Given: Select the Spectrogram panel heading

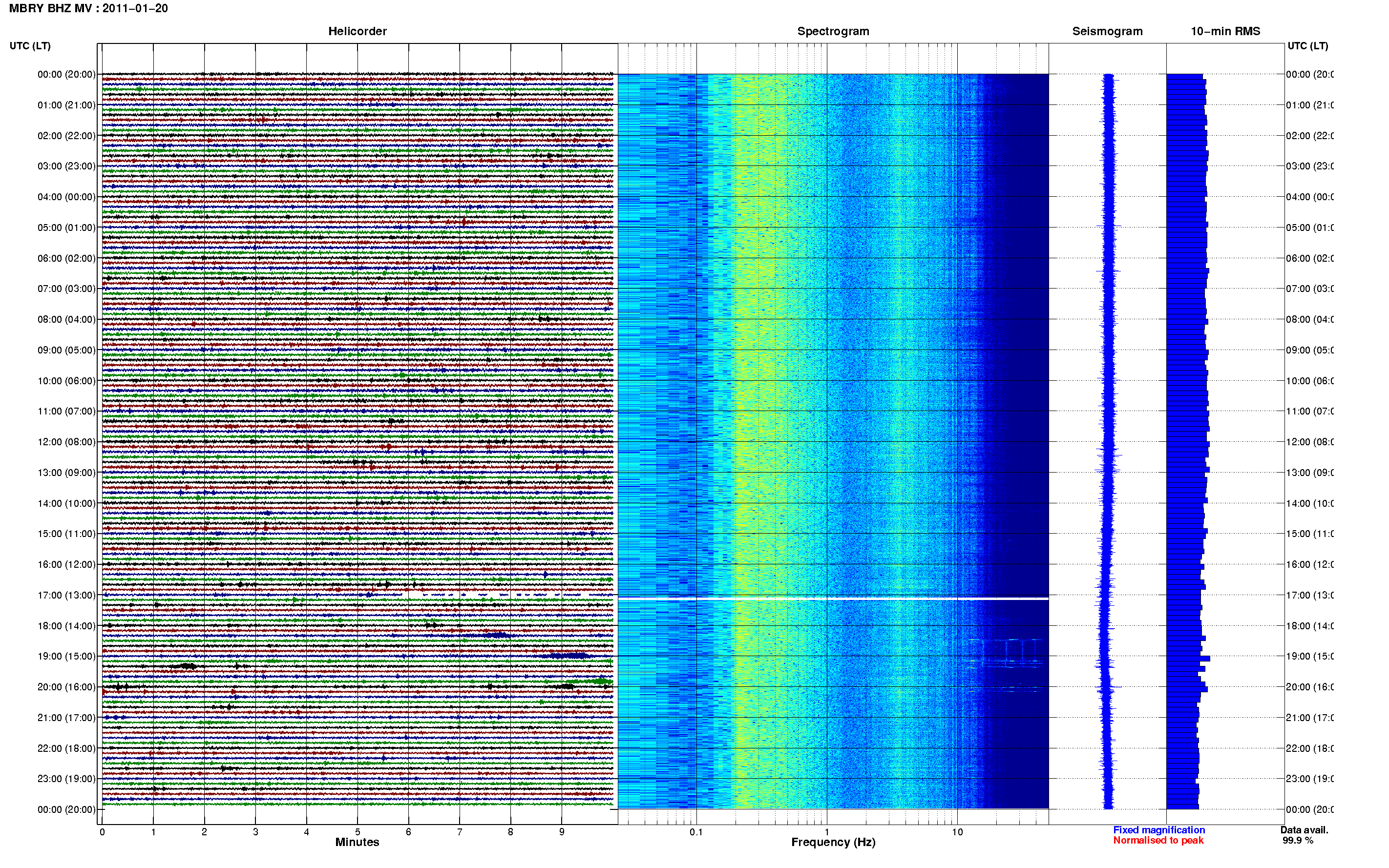Looking at the screenshot, I should click(833, 32).
